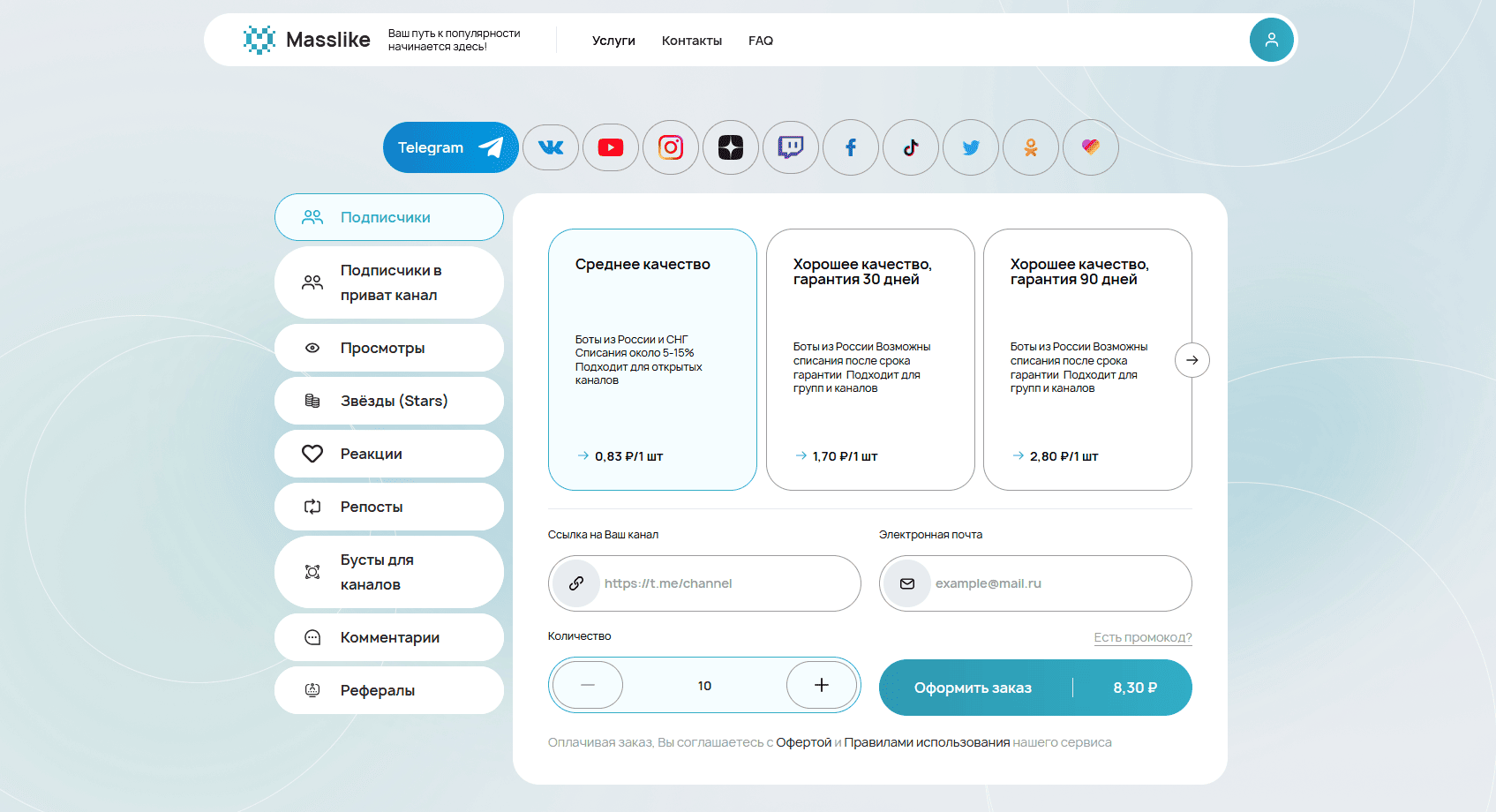Choose Хорошее качество, гарантия 90 дней card
Screen dimensions: 1496x812
[x=1087, y=359]
